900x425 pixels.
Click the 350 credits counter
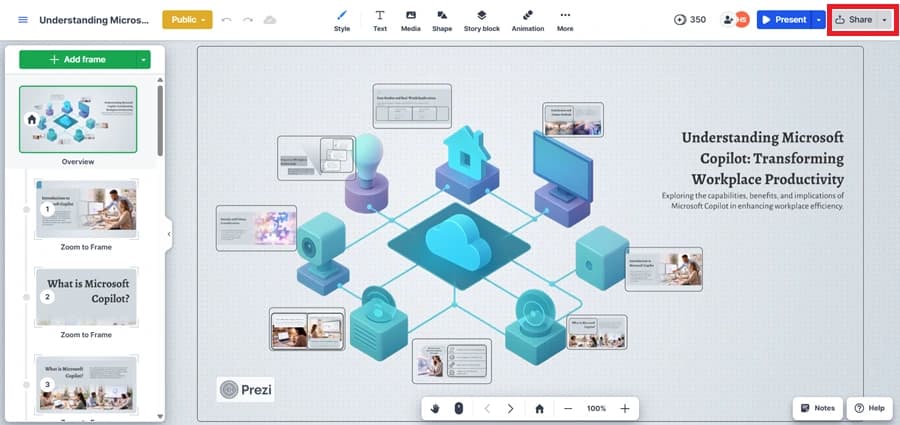690,20
